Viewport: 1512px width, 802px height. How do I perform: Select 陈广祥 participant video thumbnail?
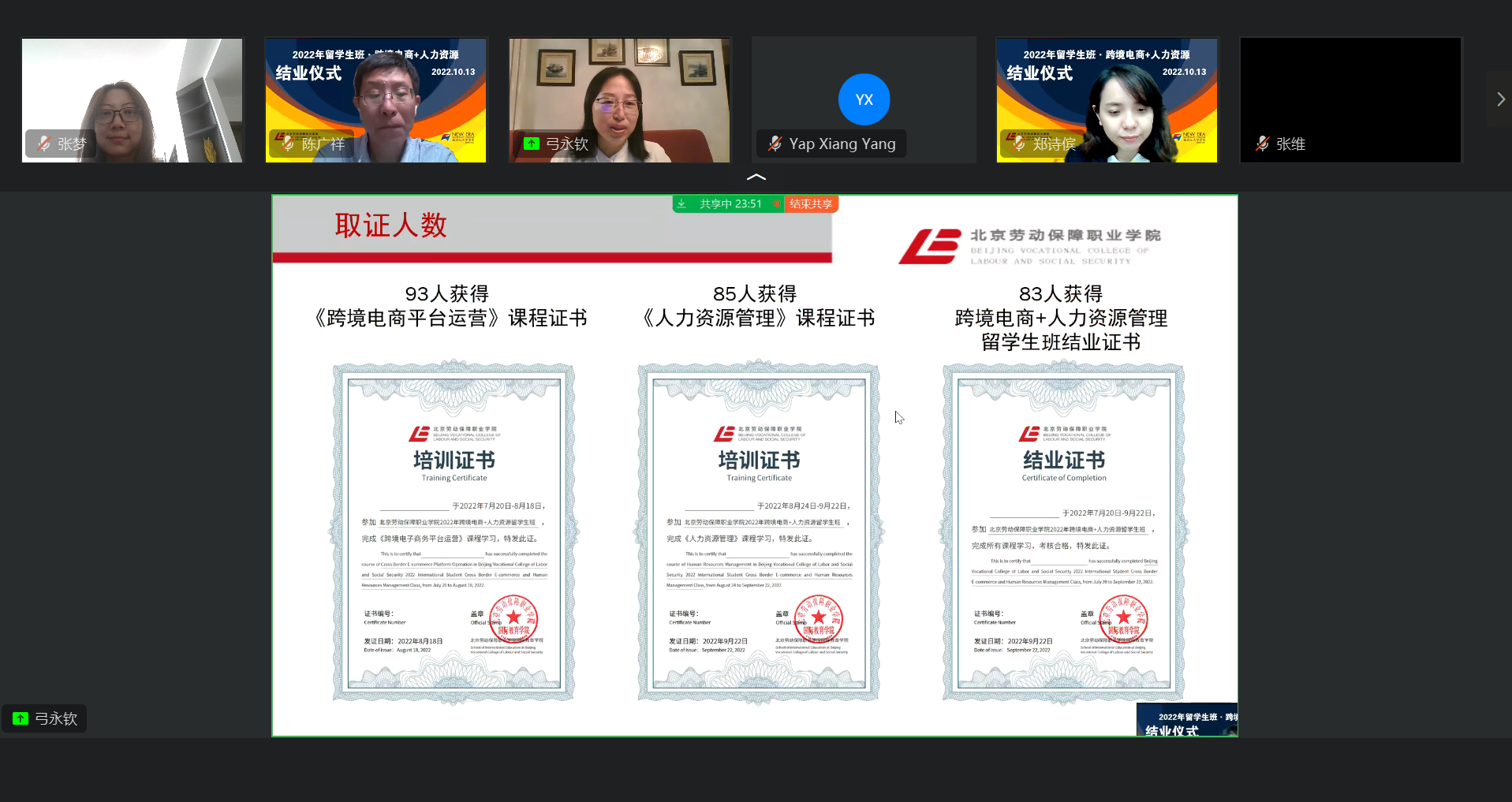tap(376, 100)
